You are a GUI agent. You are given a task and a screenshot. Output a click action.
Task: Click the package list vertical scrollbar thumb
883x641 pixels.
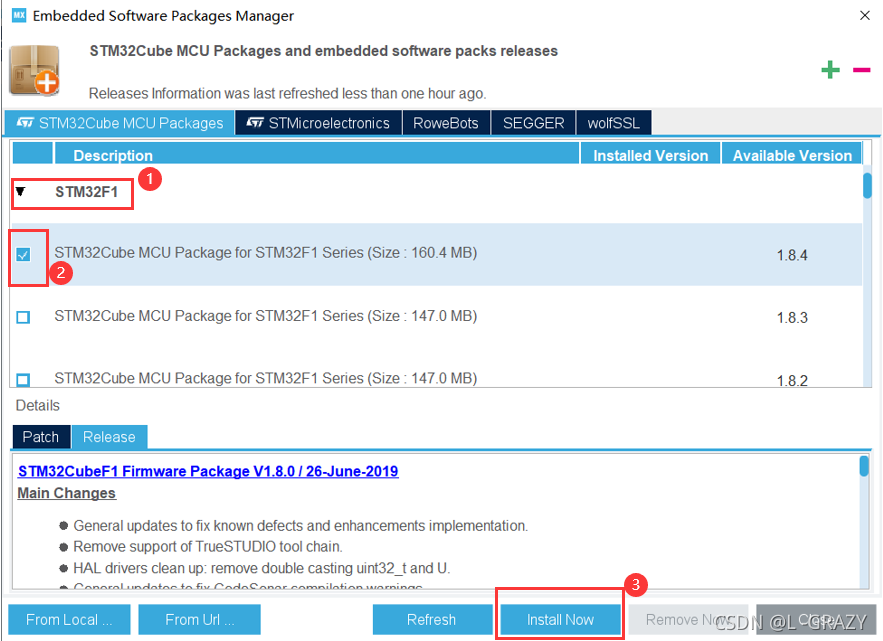coord(867,185)
